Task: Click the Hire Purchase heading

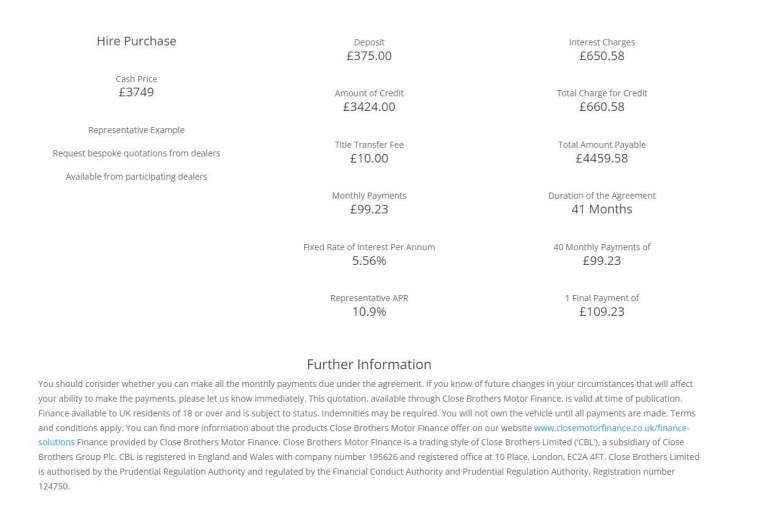Action: (136, 41)
